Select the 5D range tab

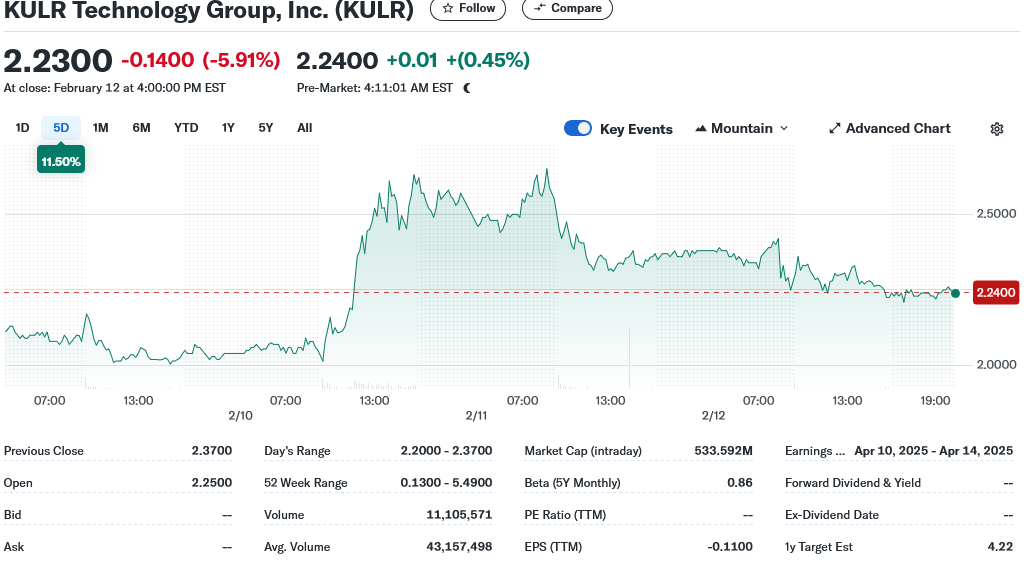point(61,128)
